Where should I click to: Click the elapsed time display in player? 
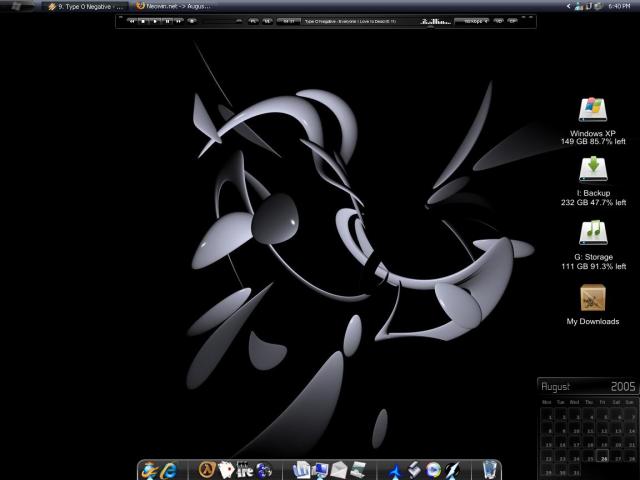click(x=289, y=21)
